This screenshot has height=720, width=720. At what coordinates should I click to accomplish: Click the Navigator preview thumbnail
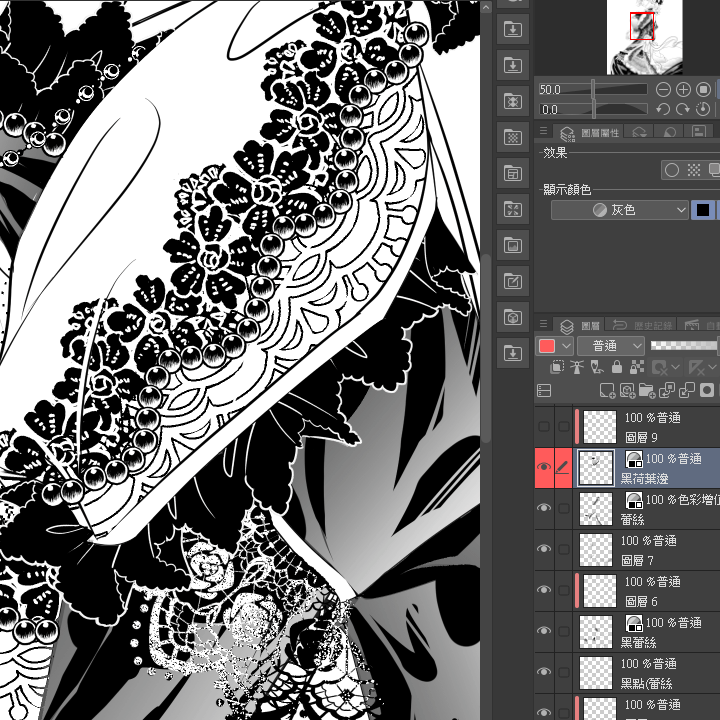pyautogui.click(x=645, y=37)
